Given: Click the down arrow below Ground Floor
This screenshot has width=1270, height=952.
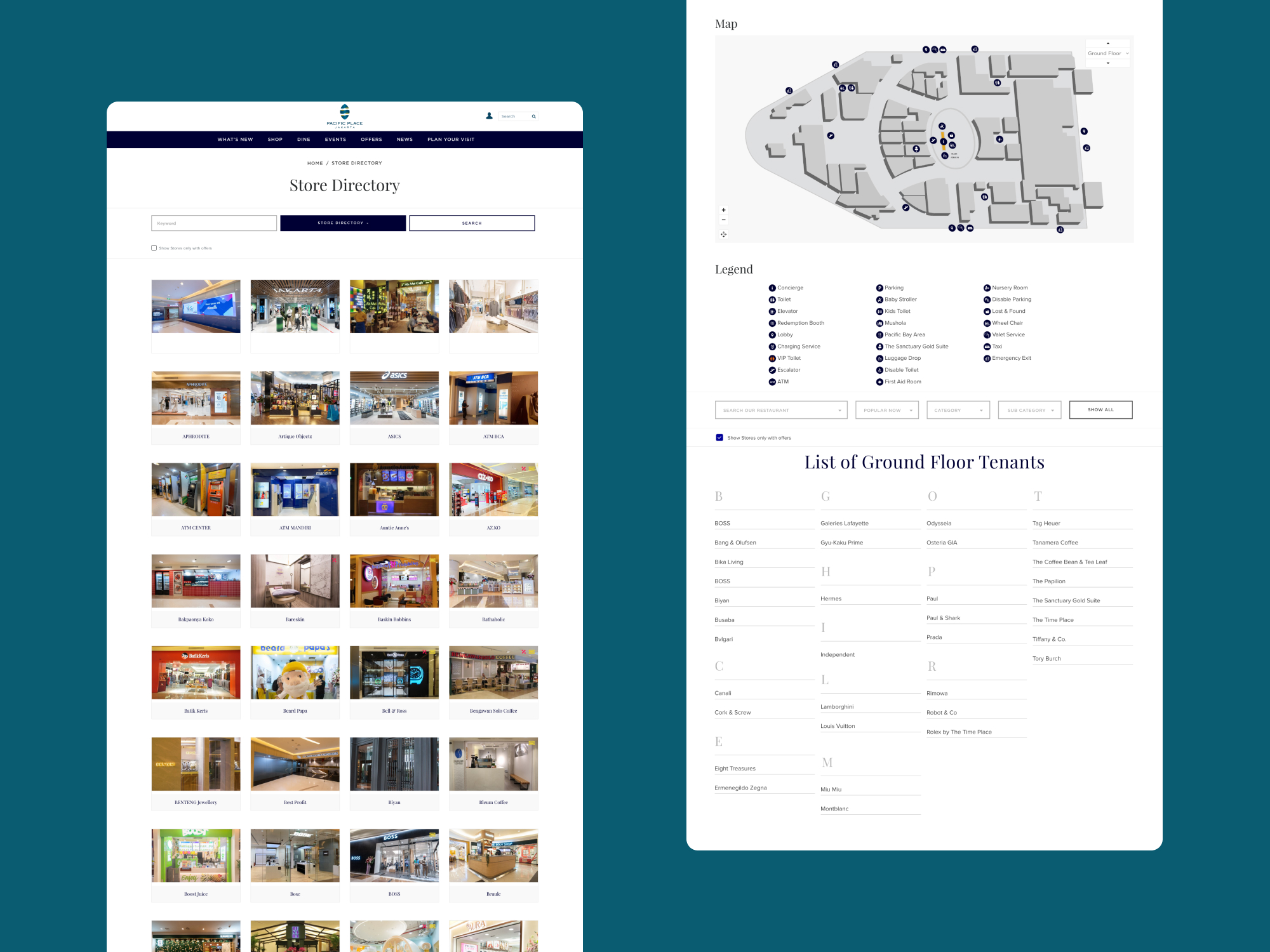Looking at the screenshot, I should (x=1108, y=63).
